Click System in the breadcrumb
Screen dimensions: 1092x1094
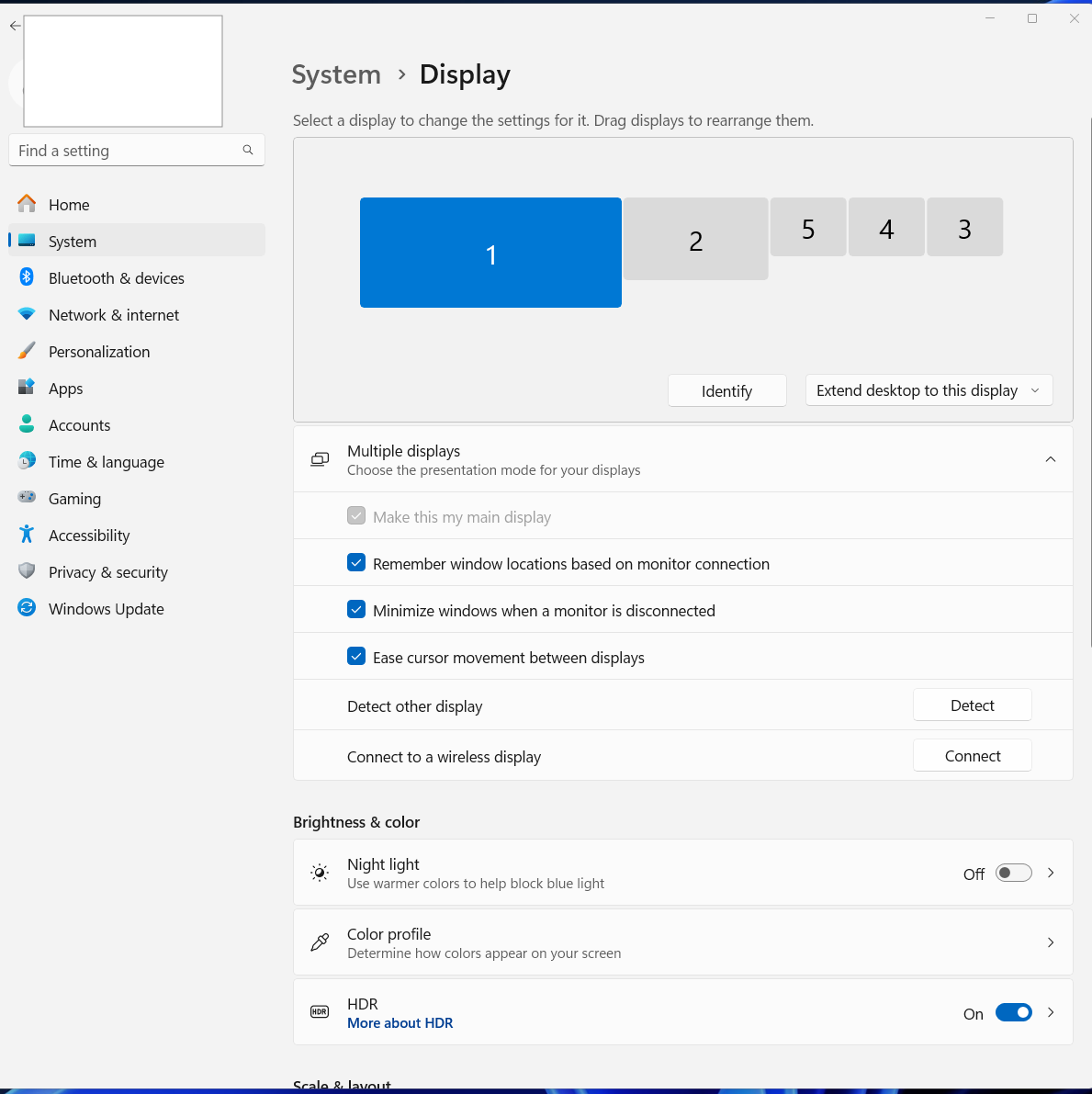pos(336,74)
